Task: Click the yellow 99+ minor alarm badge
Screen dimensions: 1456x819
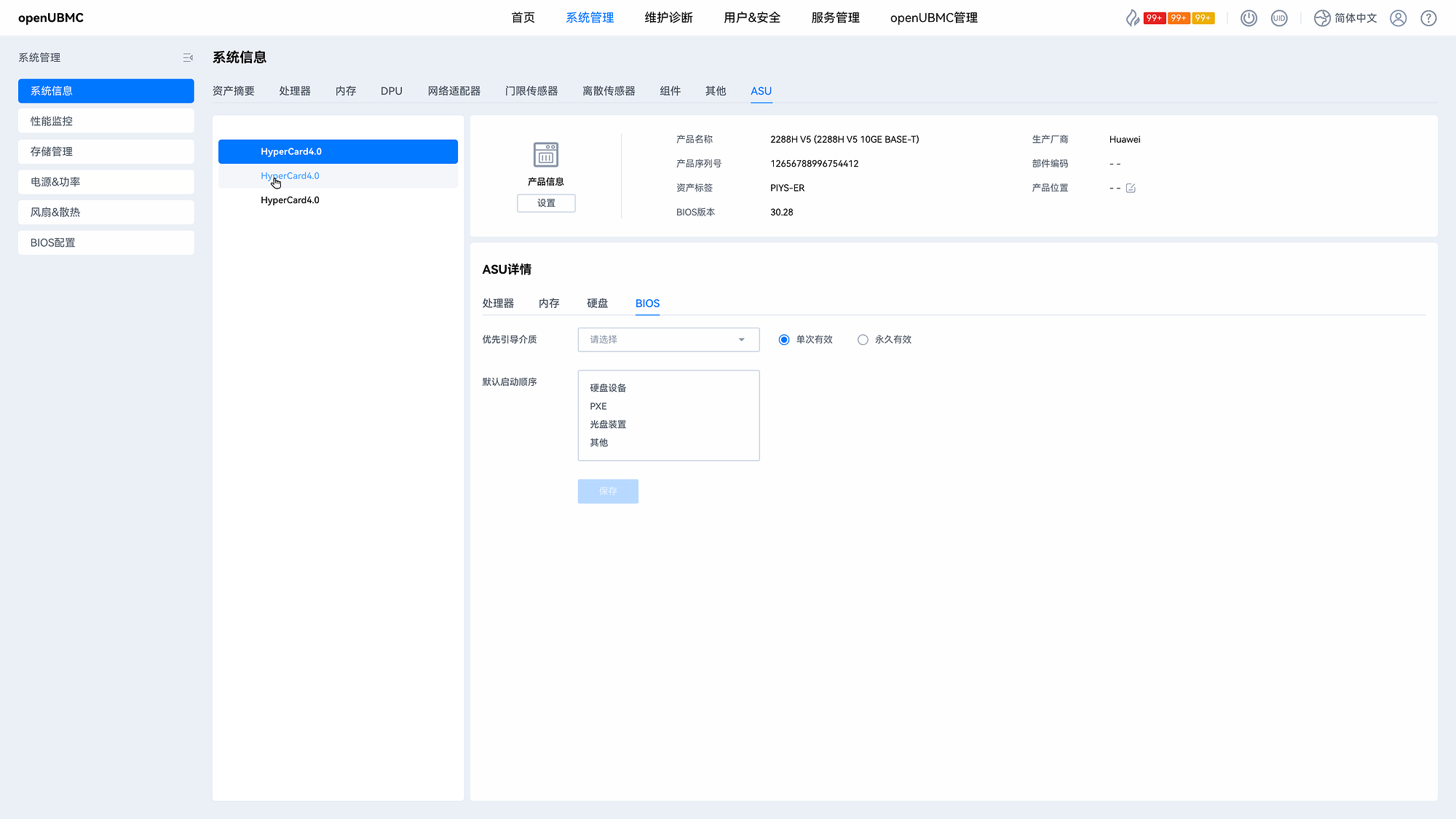Action: [1203, 18]
